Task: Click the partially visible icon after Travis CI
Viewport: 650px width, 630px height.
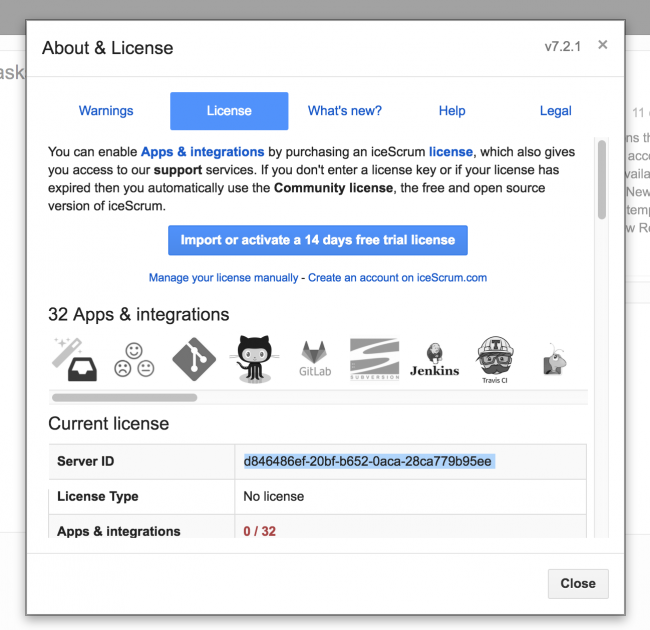Action: point(553,359)
